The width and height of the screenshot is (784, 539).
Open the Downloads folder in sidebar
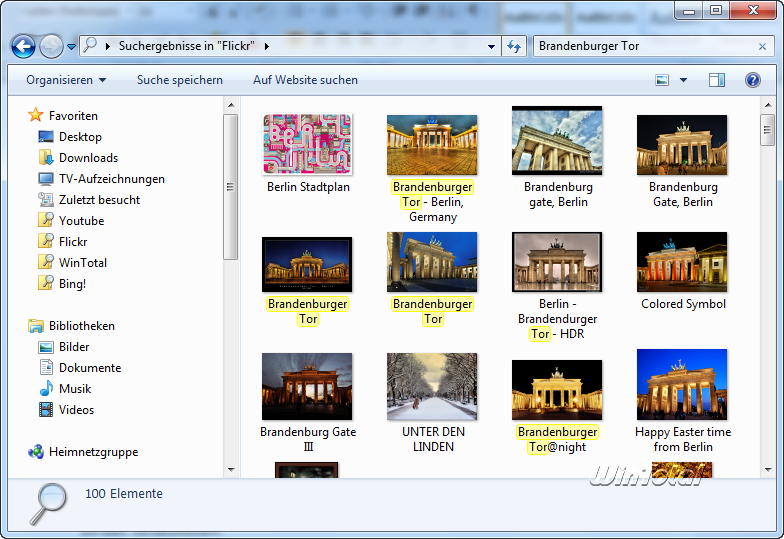(88, 158)
